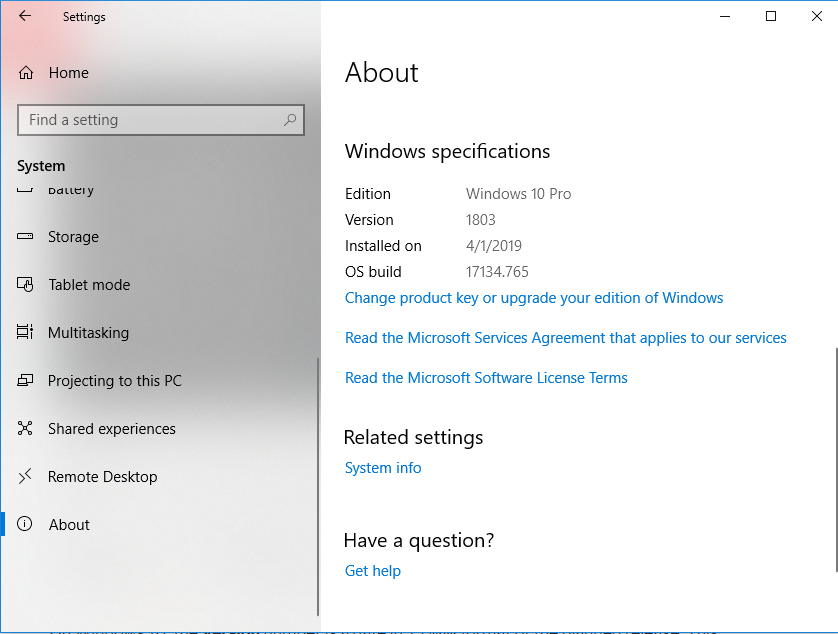Select the installed date 4/1/2019
This screenshot has width=838, height=634.
coord(494,246)
